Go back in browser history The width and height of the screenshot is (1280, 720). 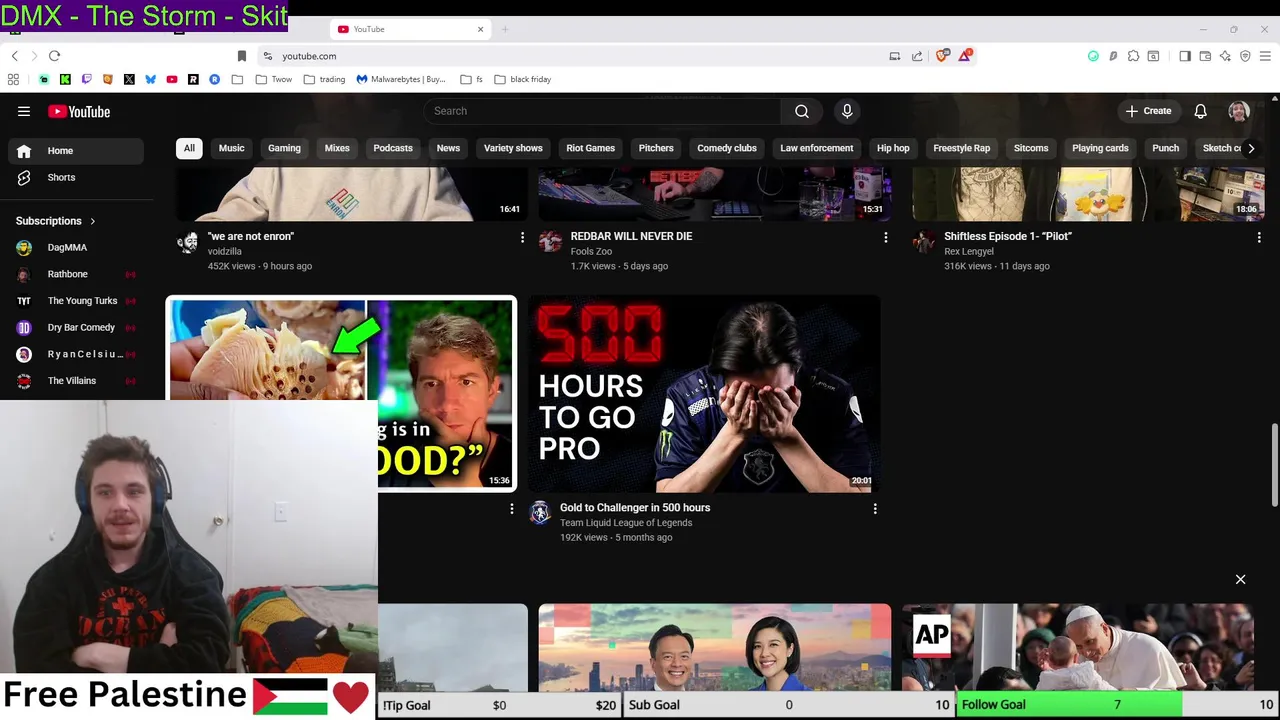tap(15, 56)
